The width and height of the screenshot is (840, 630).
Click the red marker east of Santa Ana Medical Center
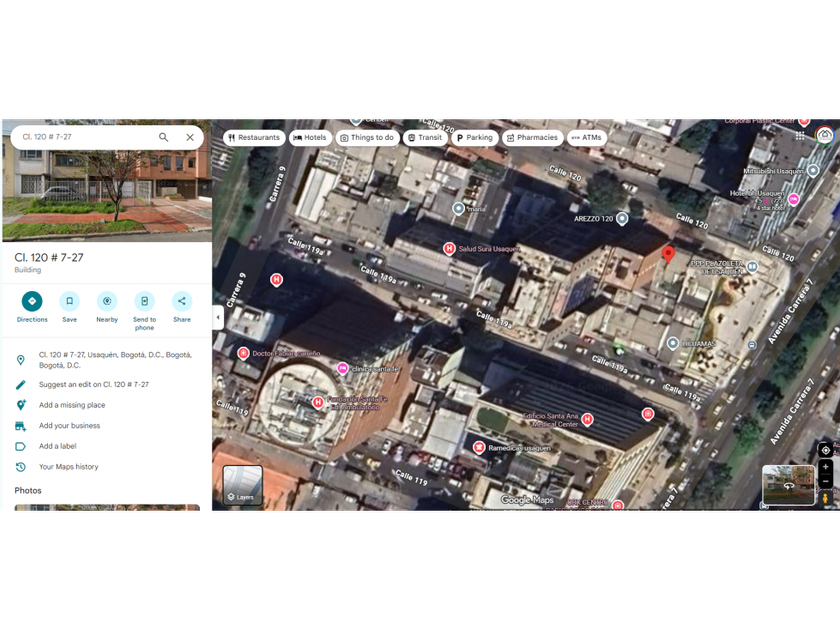click(648, 414)
